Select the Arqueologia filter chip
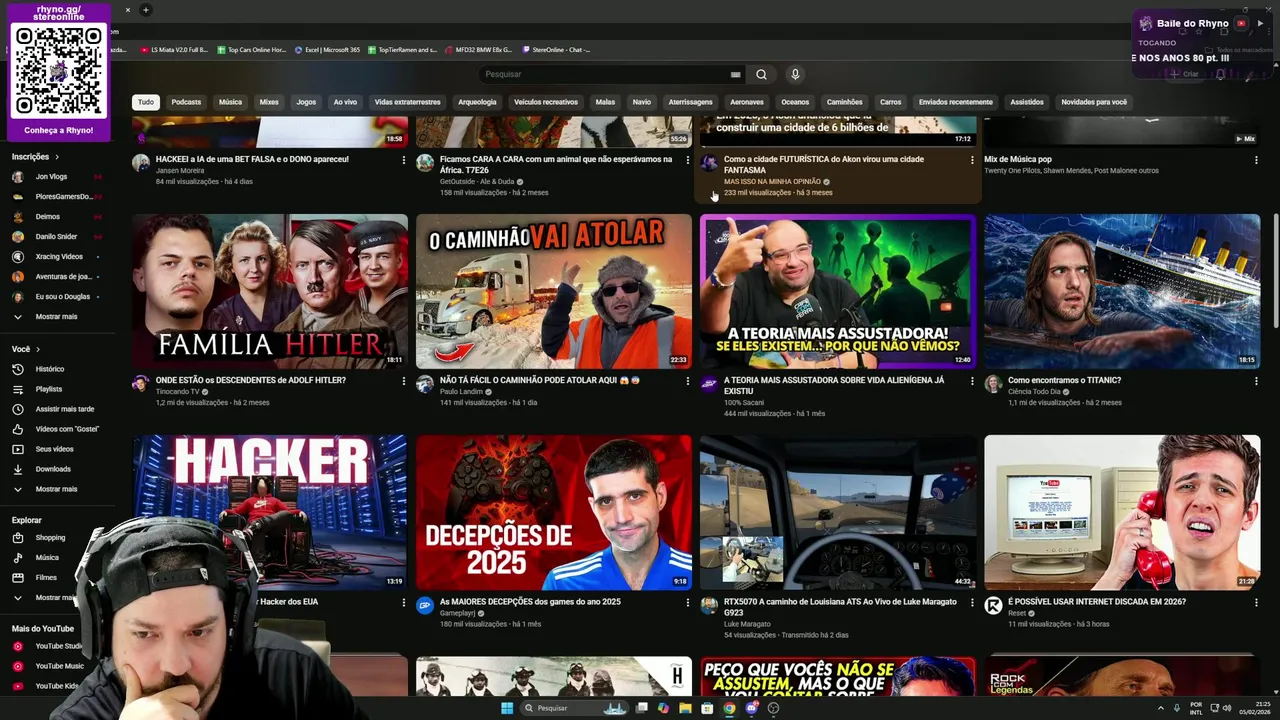 click(x=477, y=102)
